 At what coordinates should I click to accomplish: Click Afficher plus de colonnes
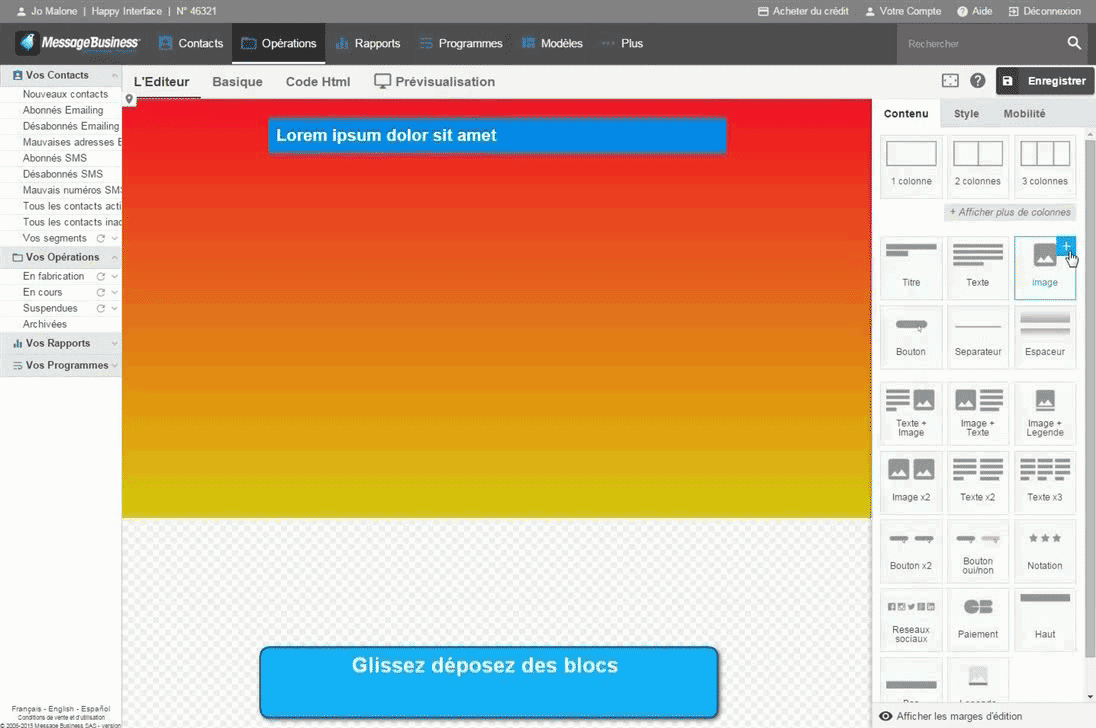coord(1009,212)
